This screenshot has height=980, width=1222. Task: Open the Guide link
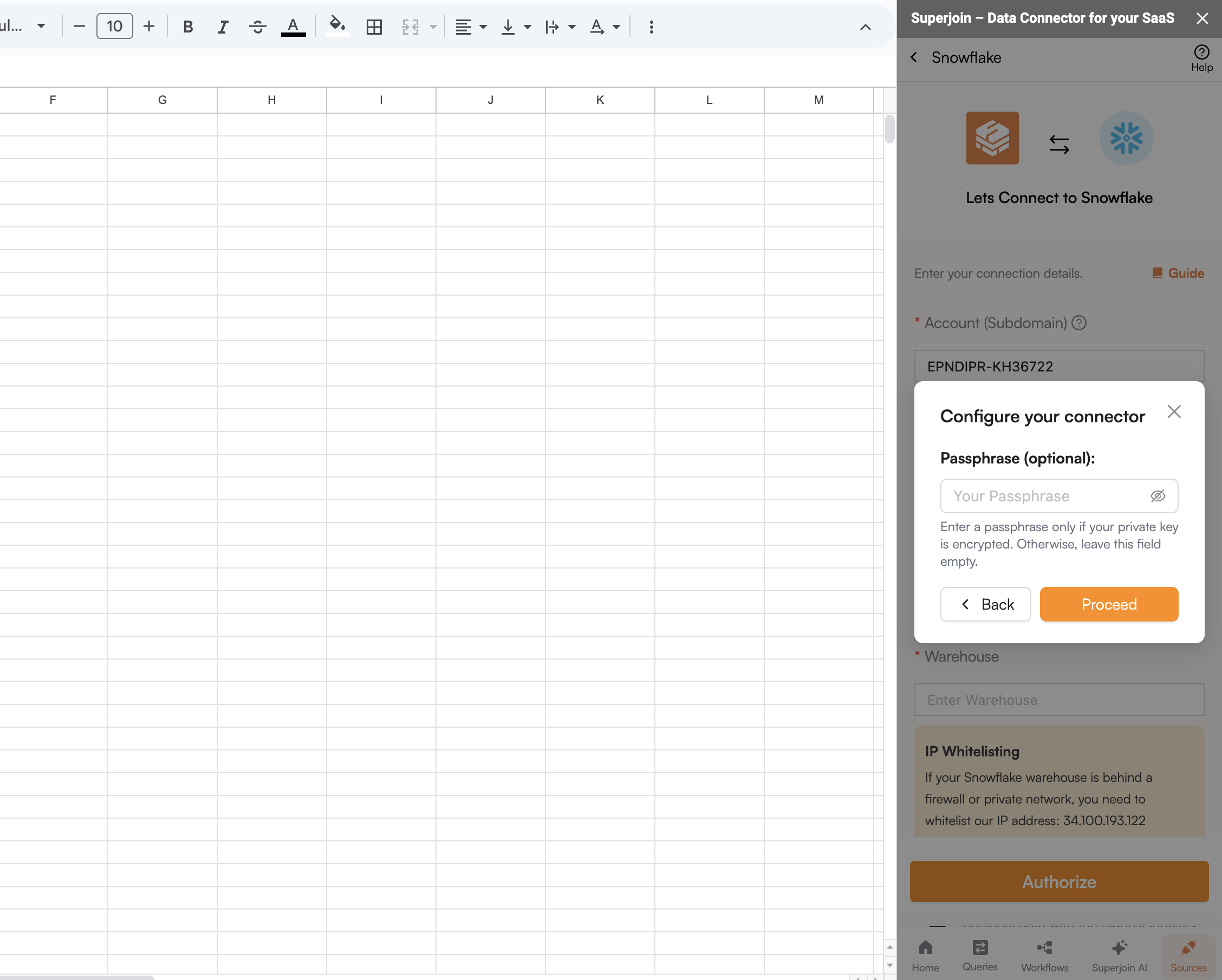coord(1178,273)
